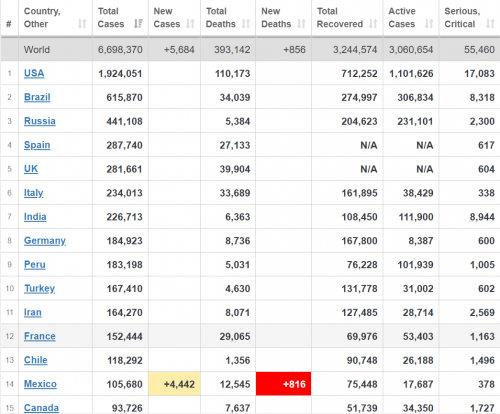
Task: Open the Germany country page
Action: click(45, 241)
